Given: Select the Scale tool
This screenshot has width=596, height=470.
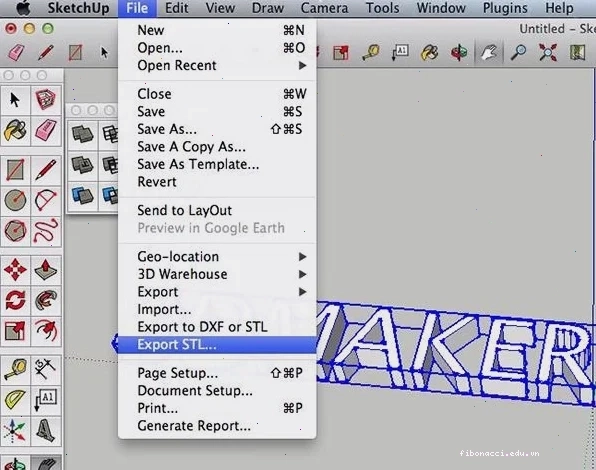Looking at the screenshot, I should tap(15, 331).
